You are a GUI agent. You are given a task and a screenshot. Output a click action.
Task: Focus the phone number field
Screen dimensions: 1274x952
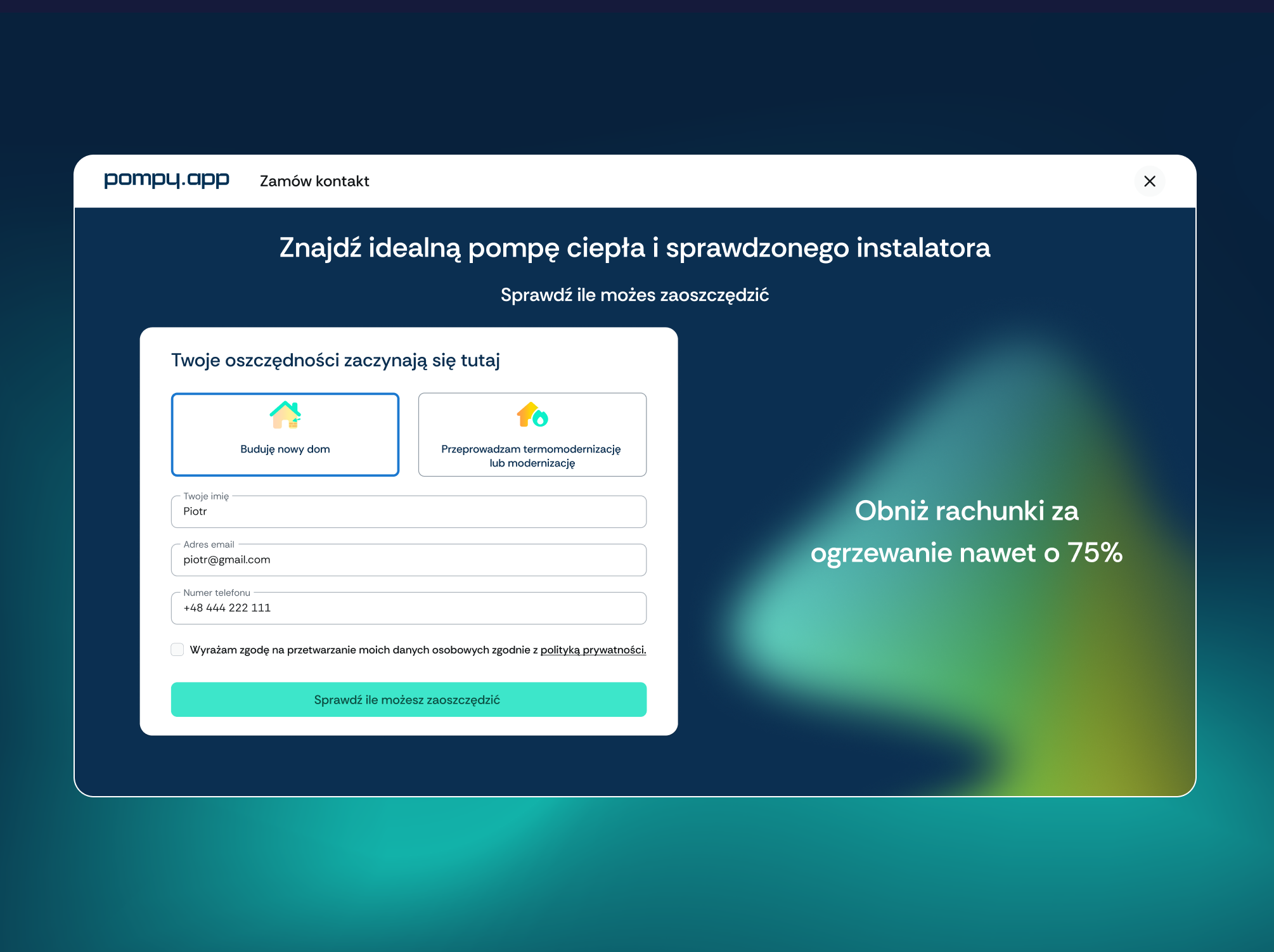(x=408, y=608)
